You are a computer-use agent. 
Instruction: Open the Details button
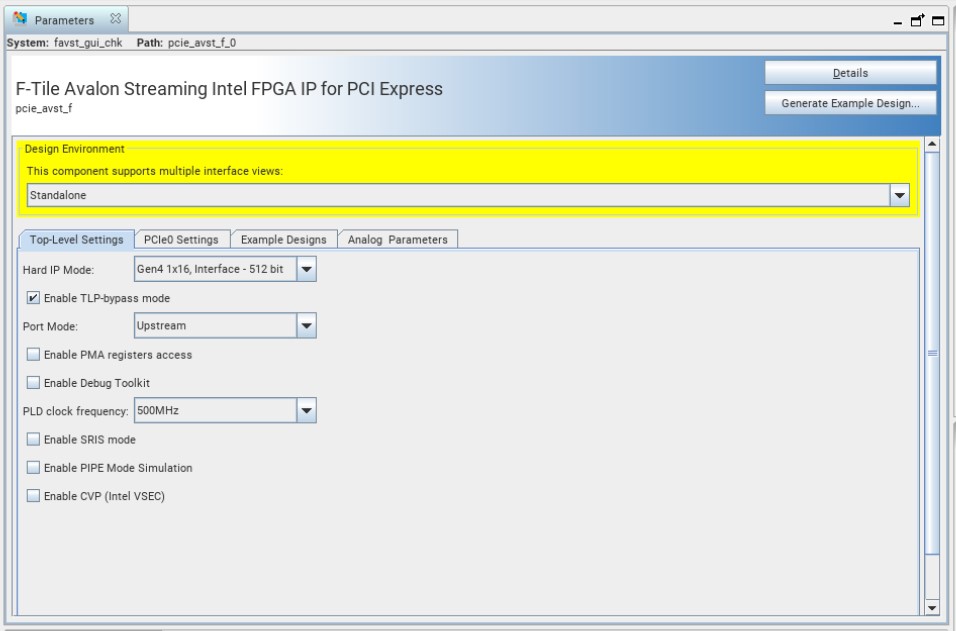(x=850, y=73)
